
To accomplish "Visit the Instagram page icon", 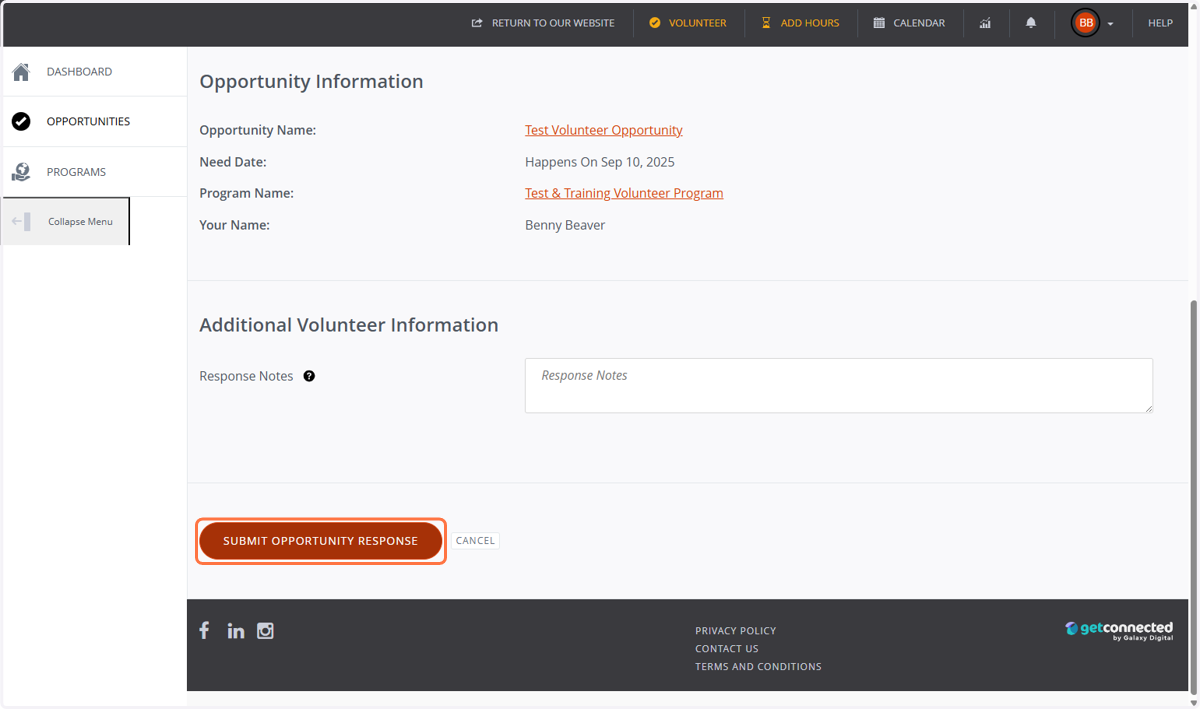I will (265, 630).
